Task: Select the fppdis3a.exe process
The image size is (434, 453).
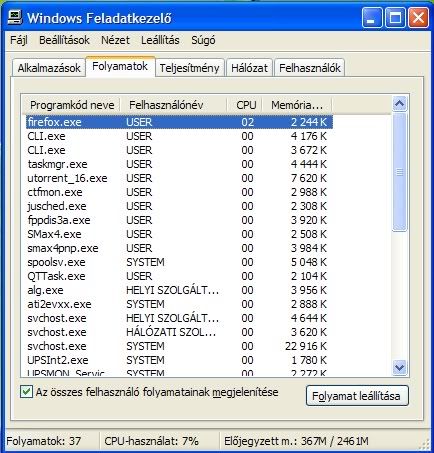Action: point(179,220)
